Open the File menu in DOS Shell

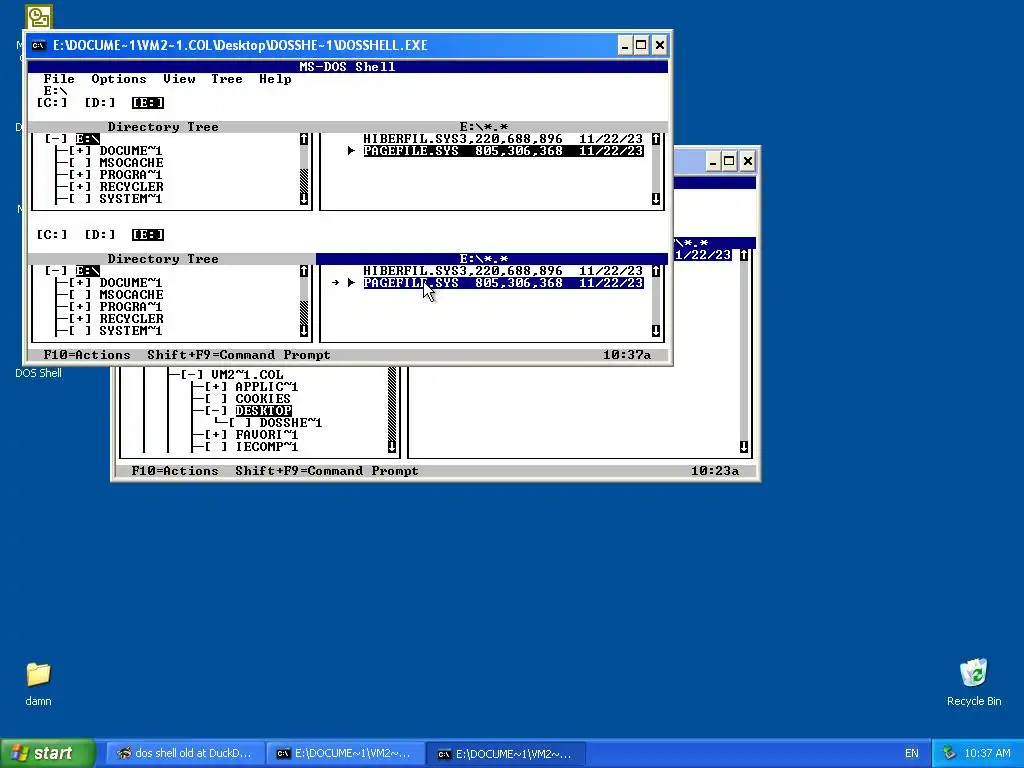[x=59, y=79]
